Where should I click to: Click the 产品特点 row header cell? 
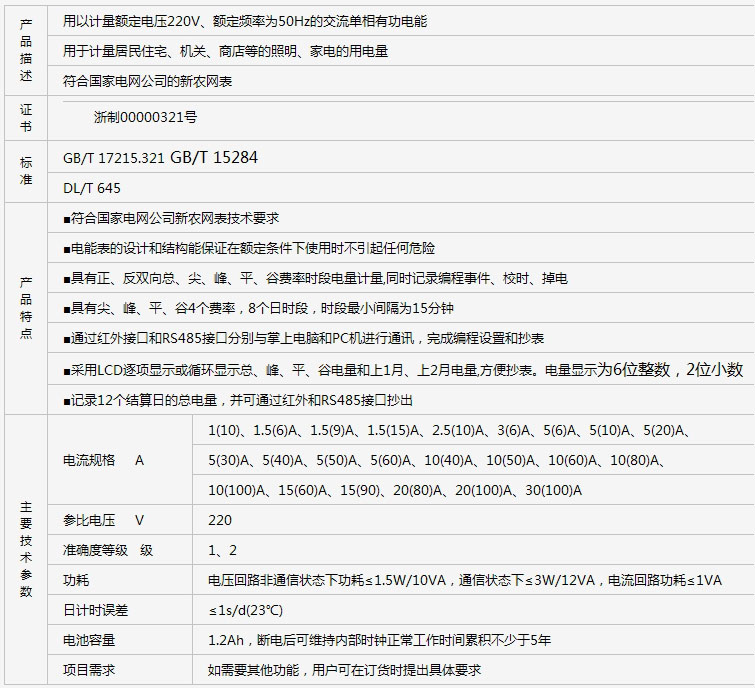[26, 308]
